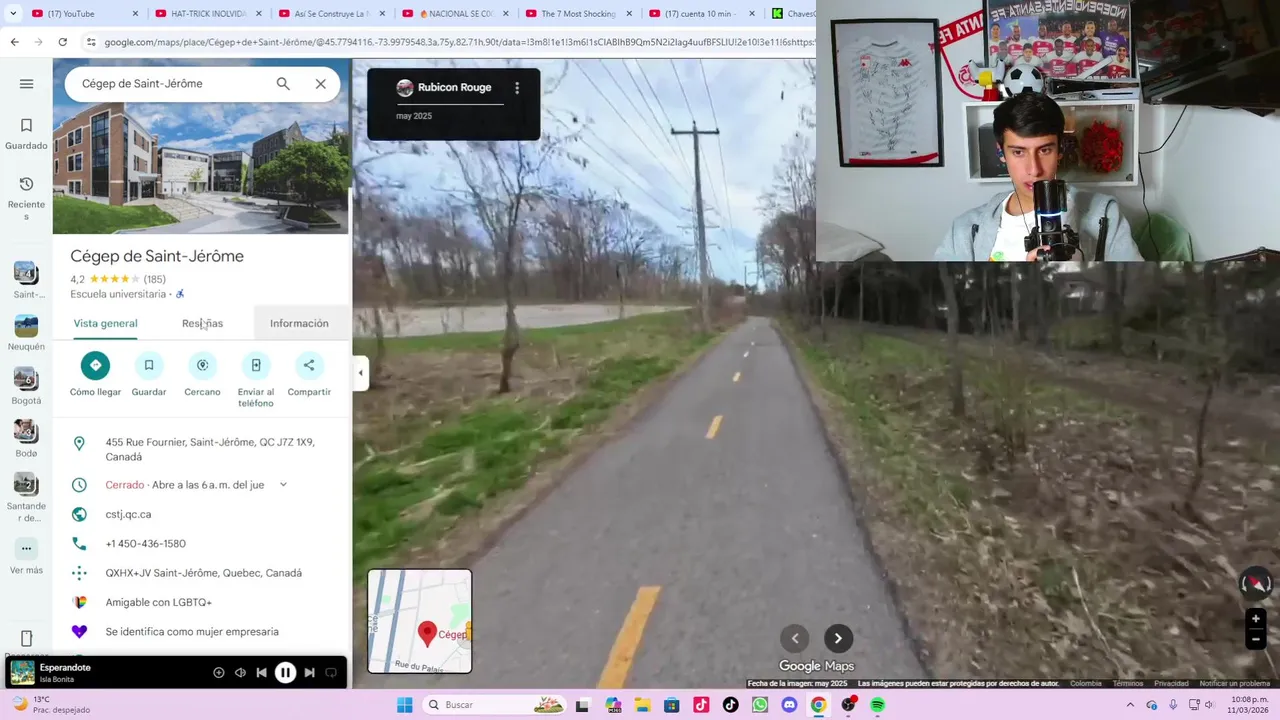1280x720 pixels.
Task: Expand opening hours dropdown chevron
Action: click(283, 485)
